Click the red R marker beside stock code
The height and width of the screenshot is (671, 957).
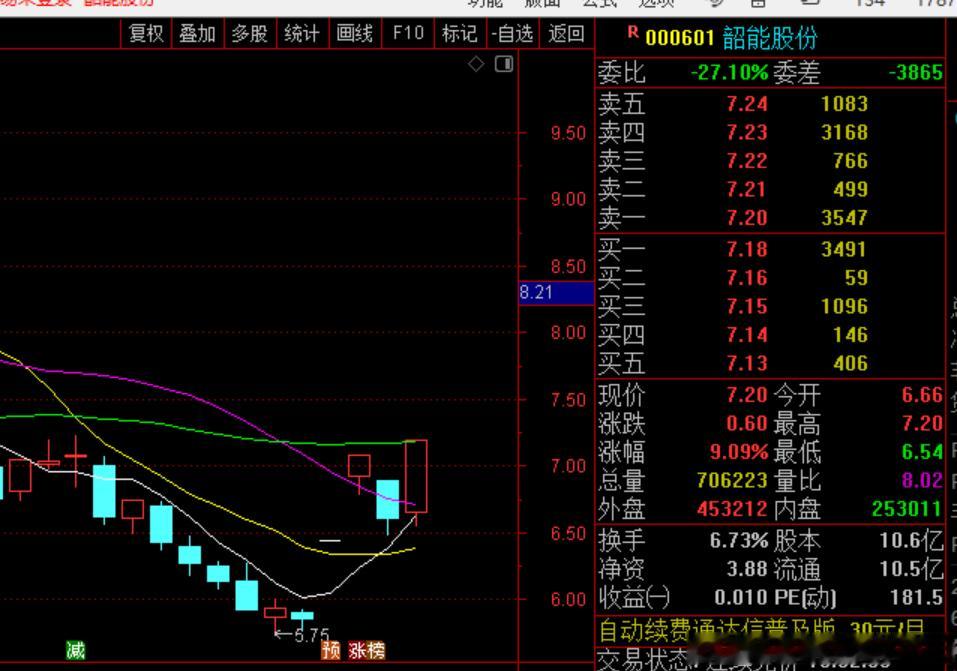click(633, 33)
